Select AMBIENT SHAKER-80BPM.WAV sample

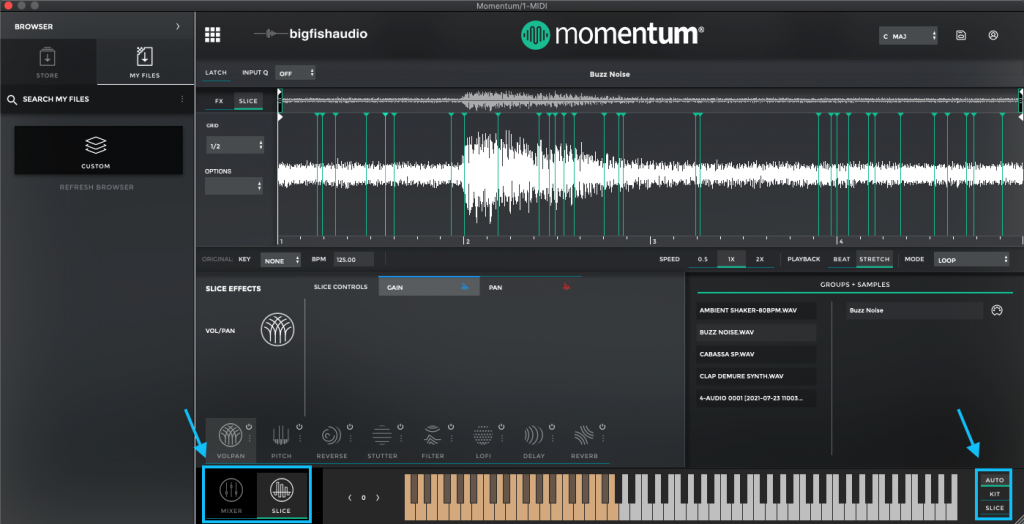click(756, 311)
